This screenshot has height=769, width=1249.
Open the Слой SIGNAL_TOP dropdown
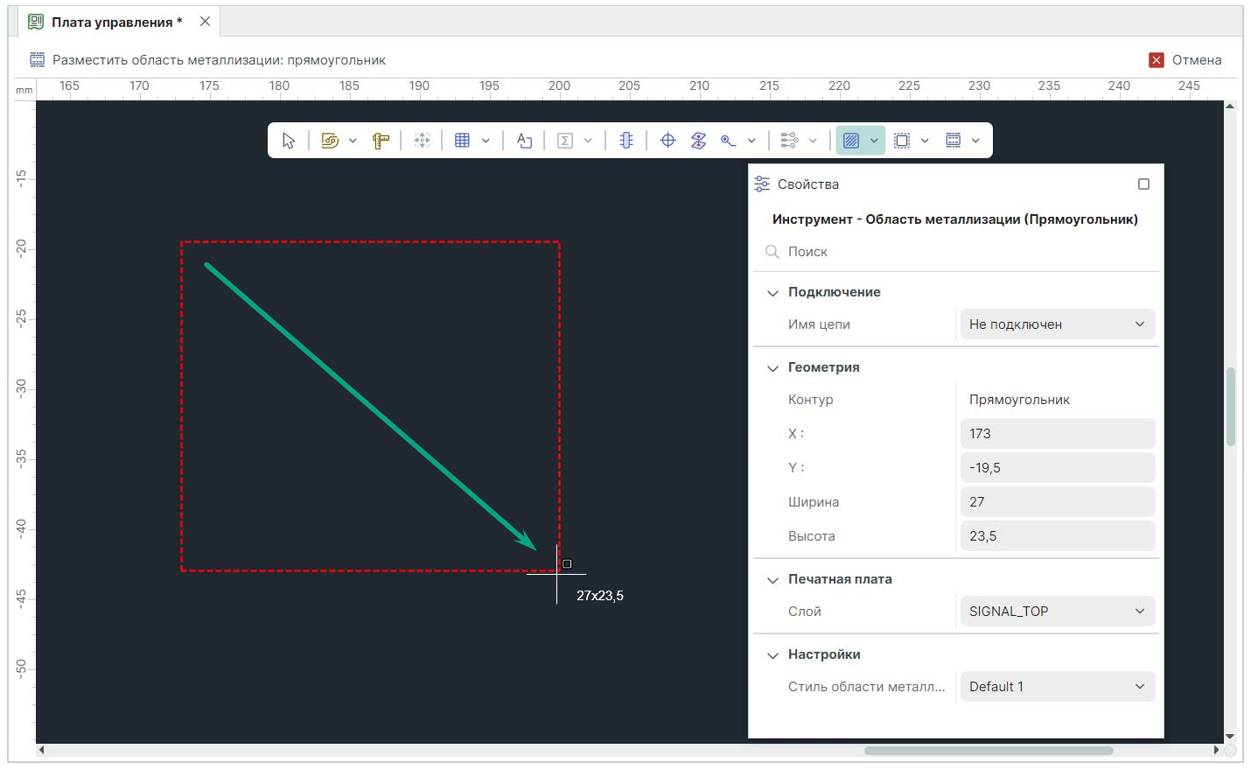coord(1057,611)
